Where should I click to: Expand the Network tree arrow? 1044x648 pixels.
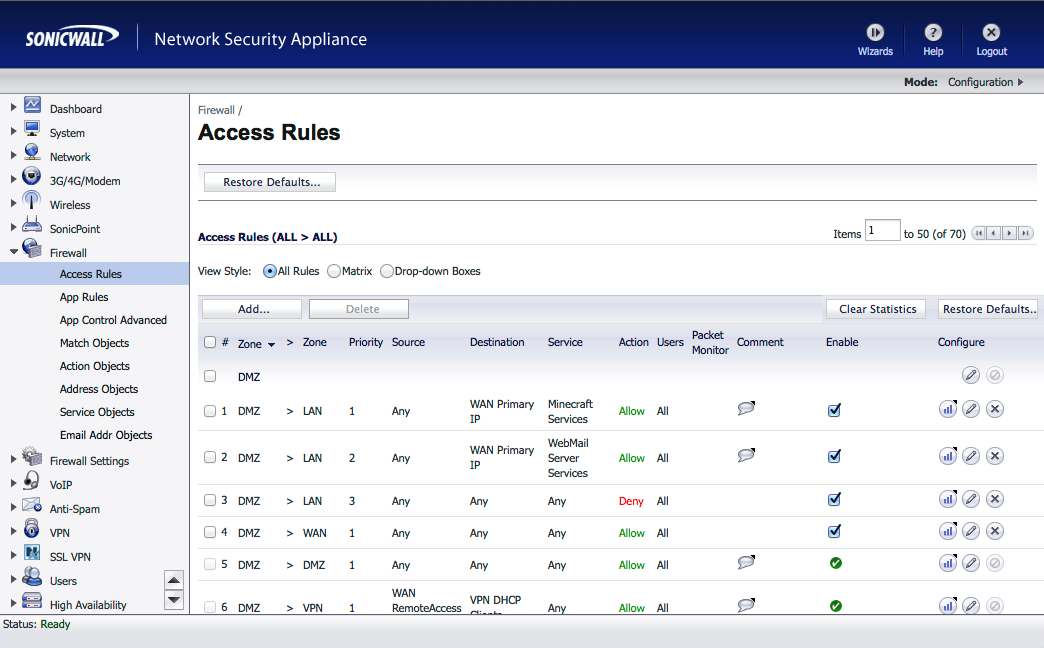click(x=13, y=155)
